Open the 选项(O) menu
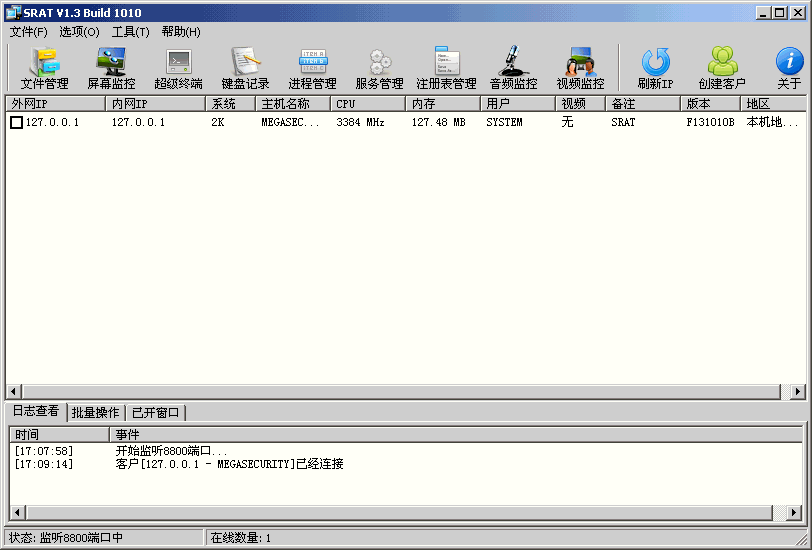 click(79, 32)
